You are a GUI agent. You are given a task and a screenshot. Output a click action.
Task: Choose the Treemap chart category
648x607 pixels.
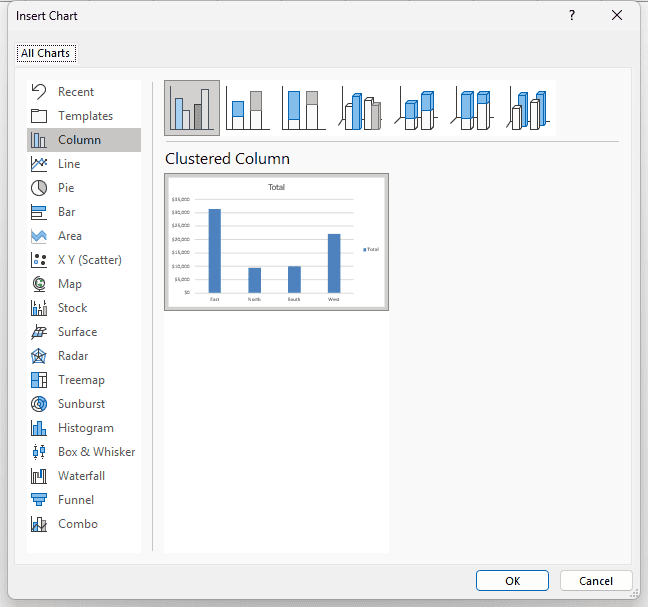[x=84, y=380]
